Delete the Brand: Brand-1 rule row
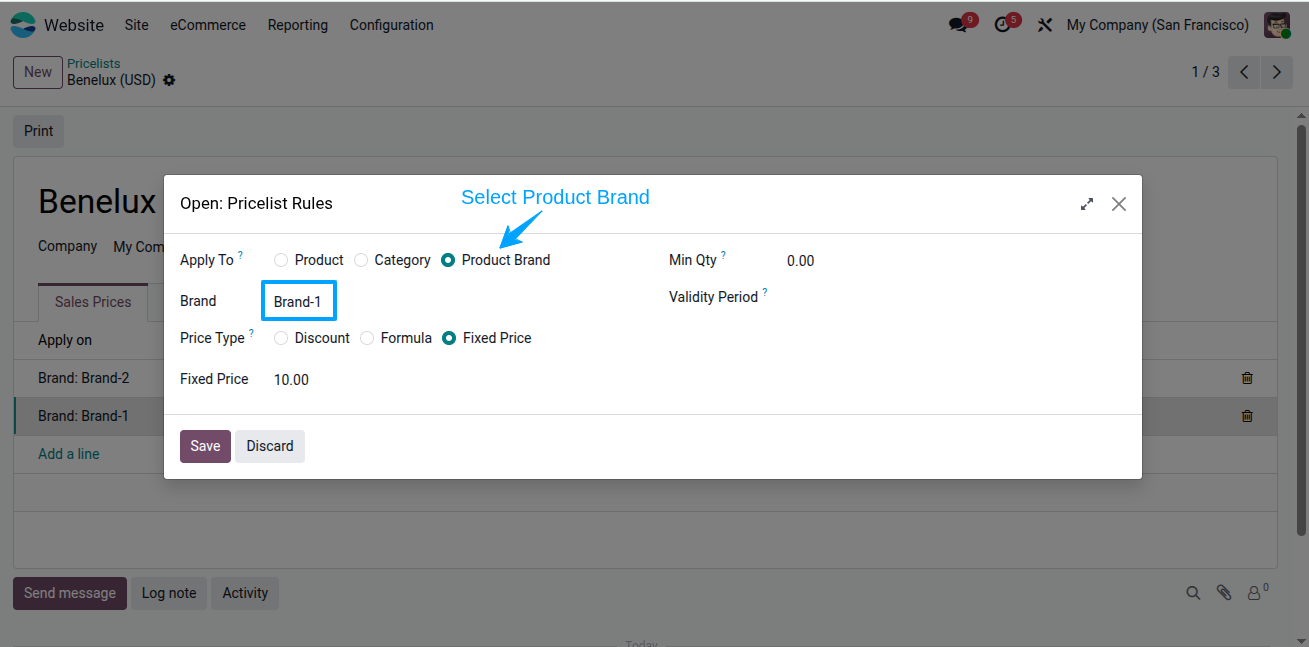 click(x=1247, y=416)
